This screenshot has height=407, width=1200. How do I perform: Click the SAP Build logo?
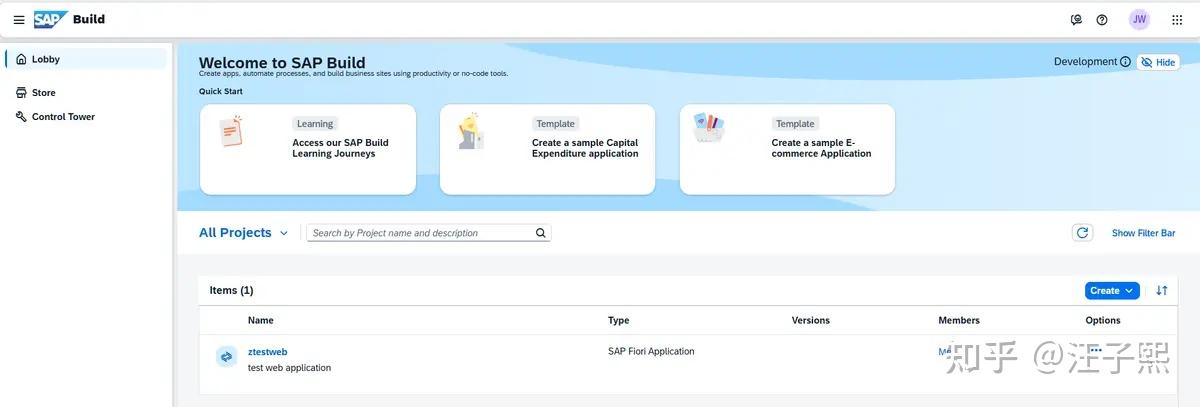[69, 19]
